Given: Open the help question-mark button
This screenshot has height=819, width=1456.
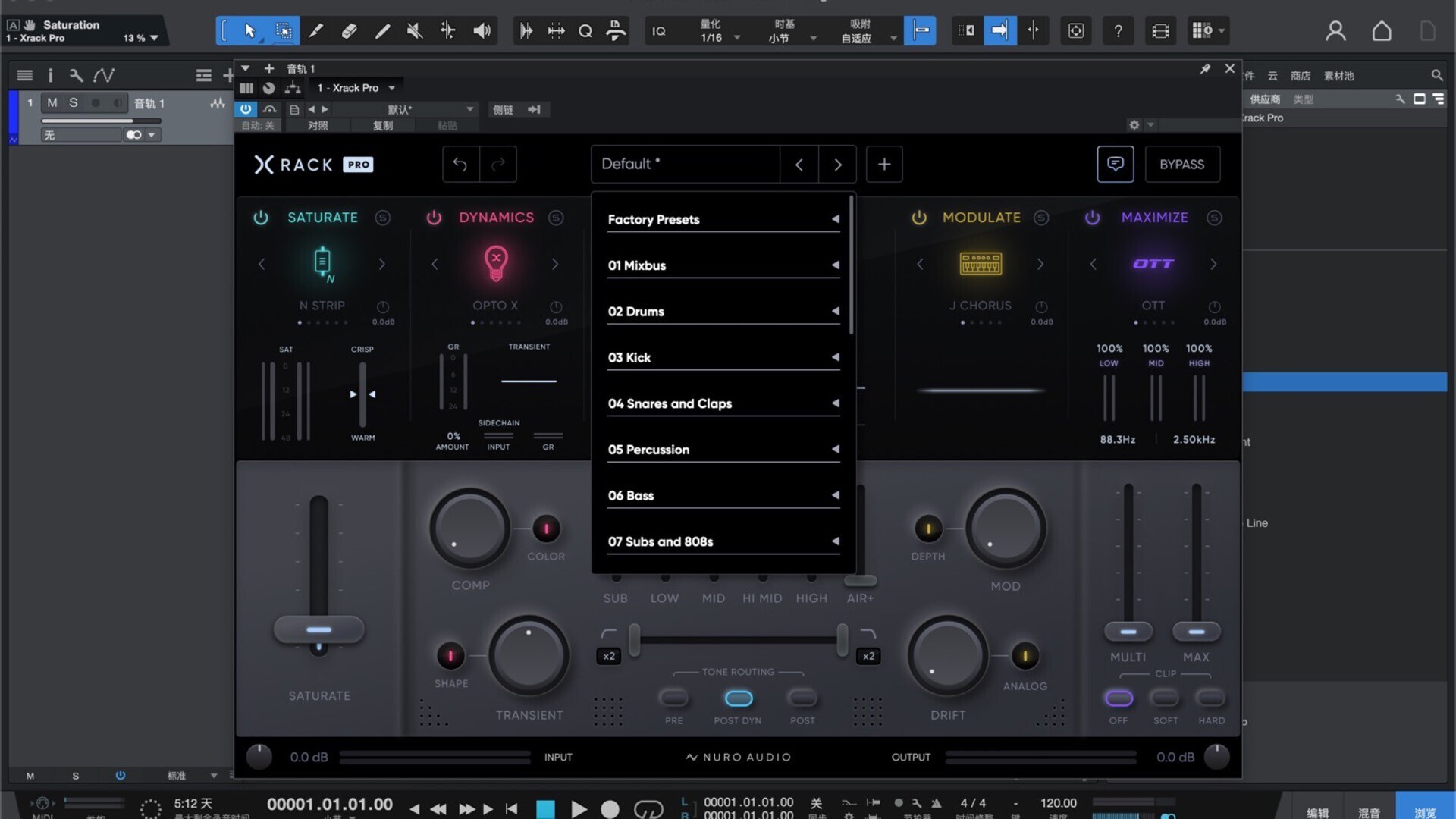Looking at the screenshot, I should tap(1118, 31).
